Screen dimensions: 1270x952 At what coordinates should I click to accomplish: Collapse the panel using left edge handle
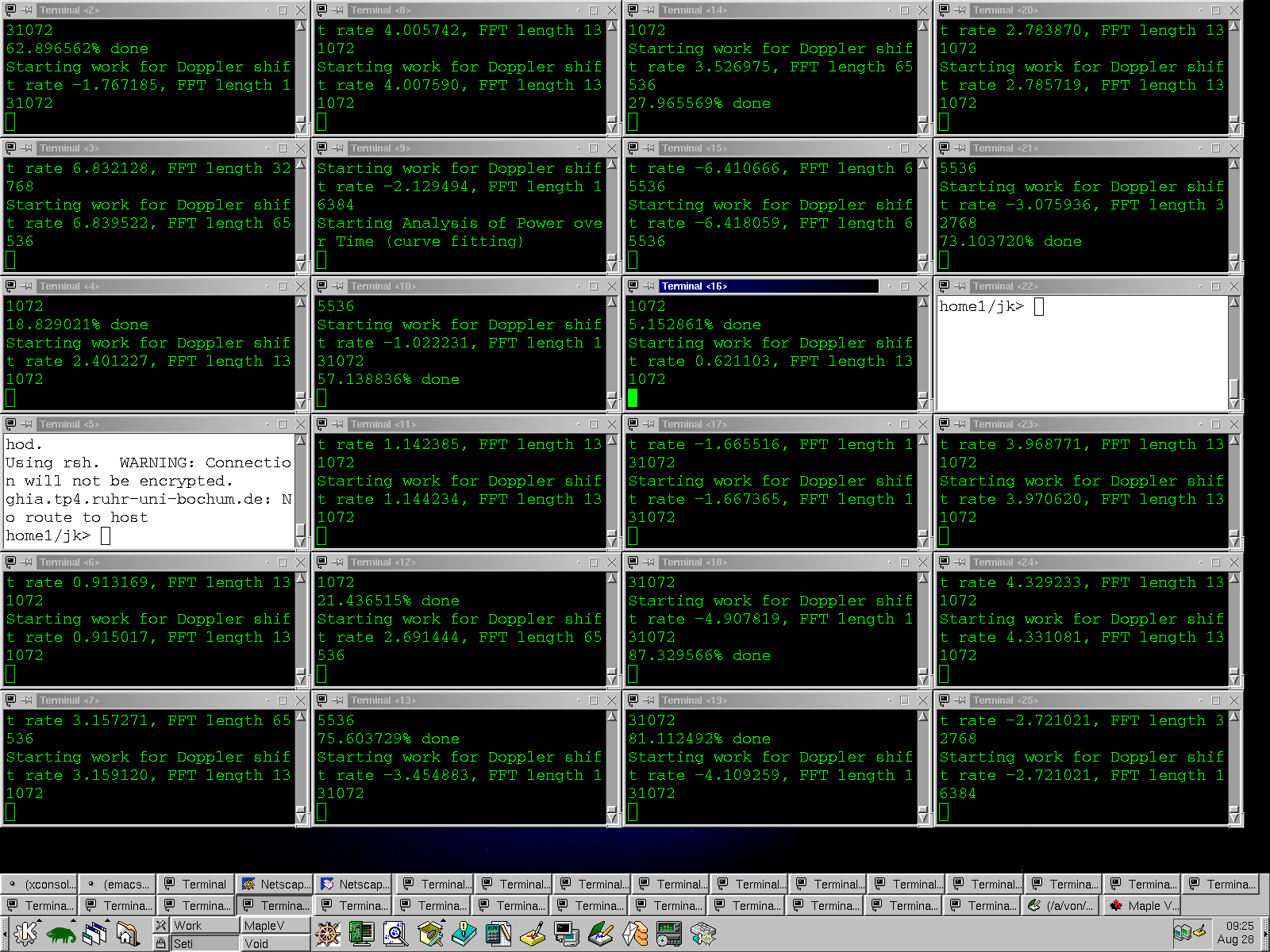pyautogui.click(x=4, y=934)
